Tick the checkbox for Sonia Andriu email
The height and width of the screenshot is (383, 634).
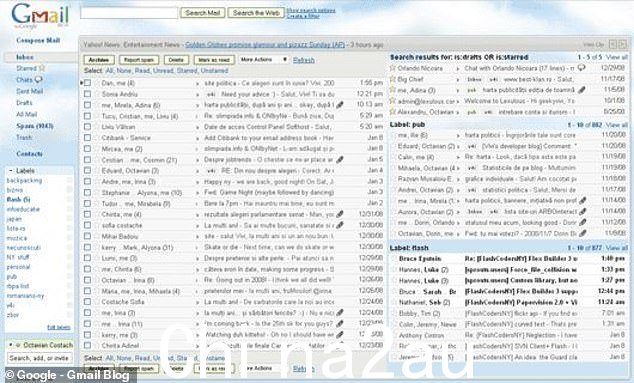click(x=87, y=94)
